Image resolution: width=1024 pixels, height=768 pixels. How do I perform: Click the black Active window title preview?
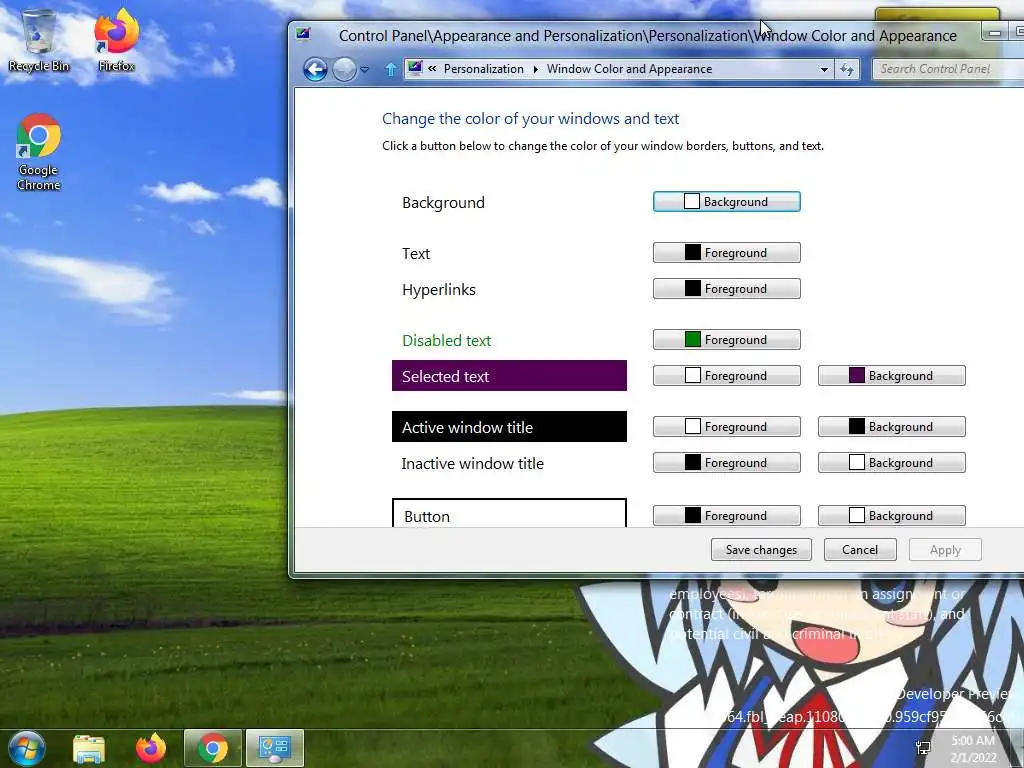tap(509, 426)
